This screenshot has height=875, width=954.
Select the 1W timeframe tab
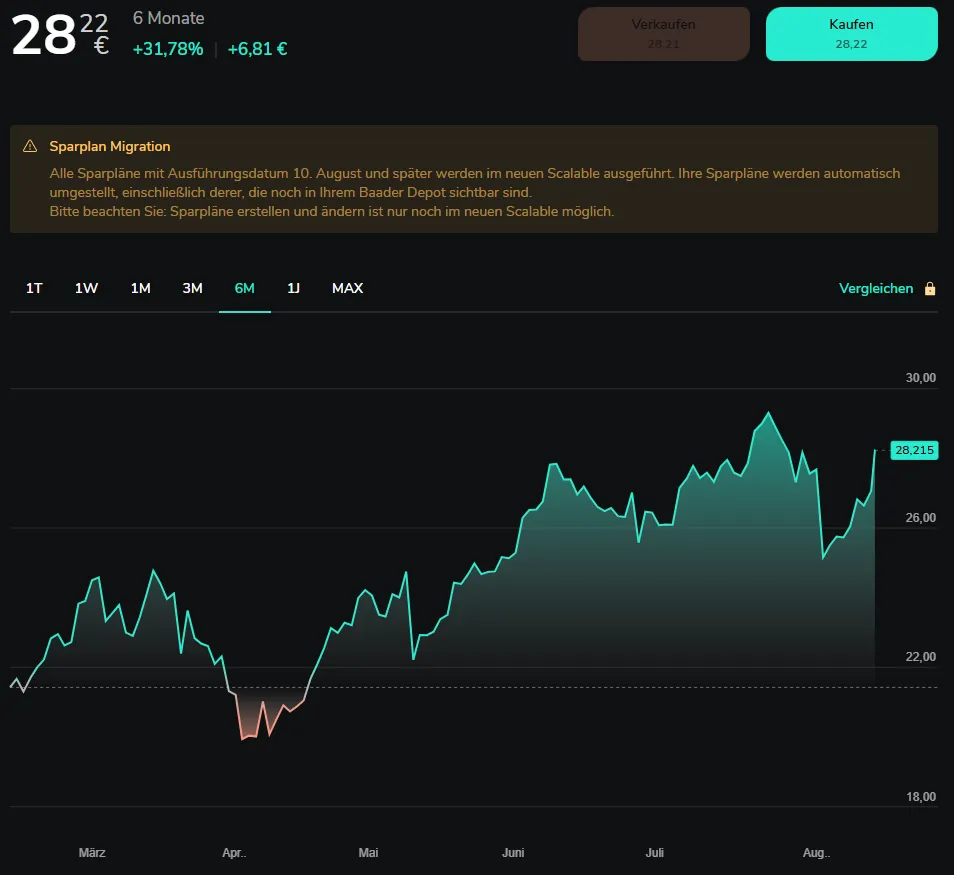pyautogui.click(x=86, y=288)
